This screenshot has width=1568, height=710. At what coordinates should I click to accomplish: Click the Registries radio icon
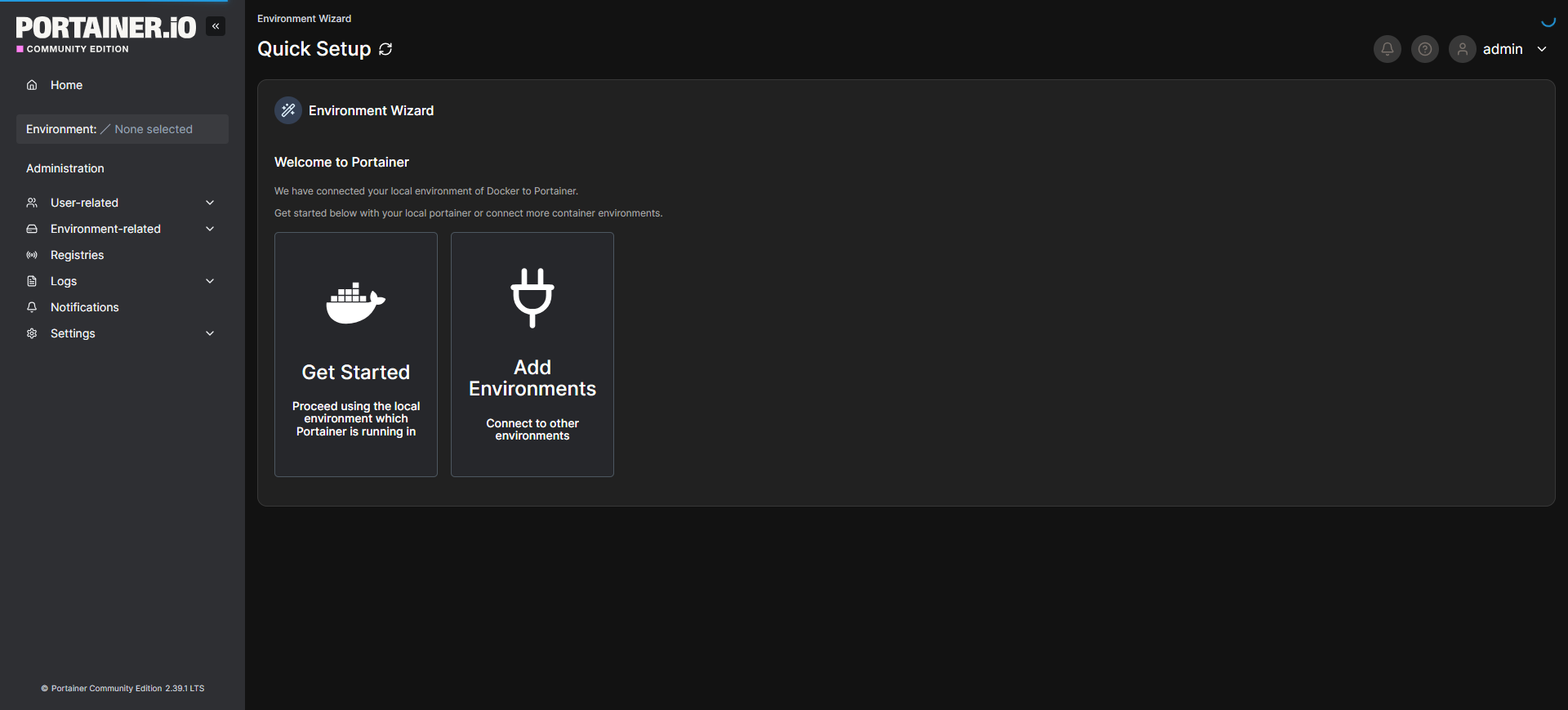click(32, 255)
